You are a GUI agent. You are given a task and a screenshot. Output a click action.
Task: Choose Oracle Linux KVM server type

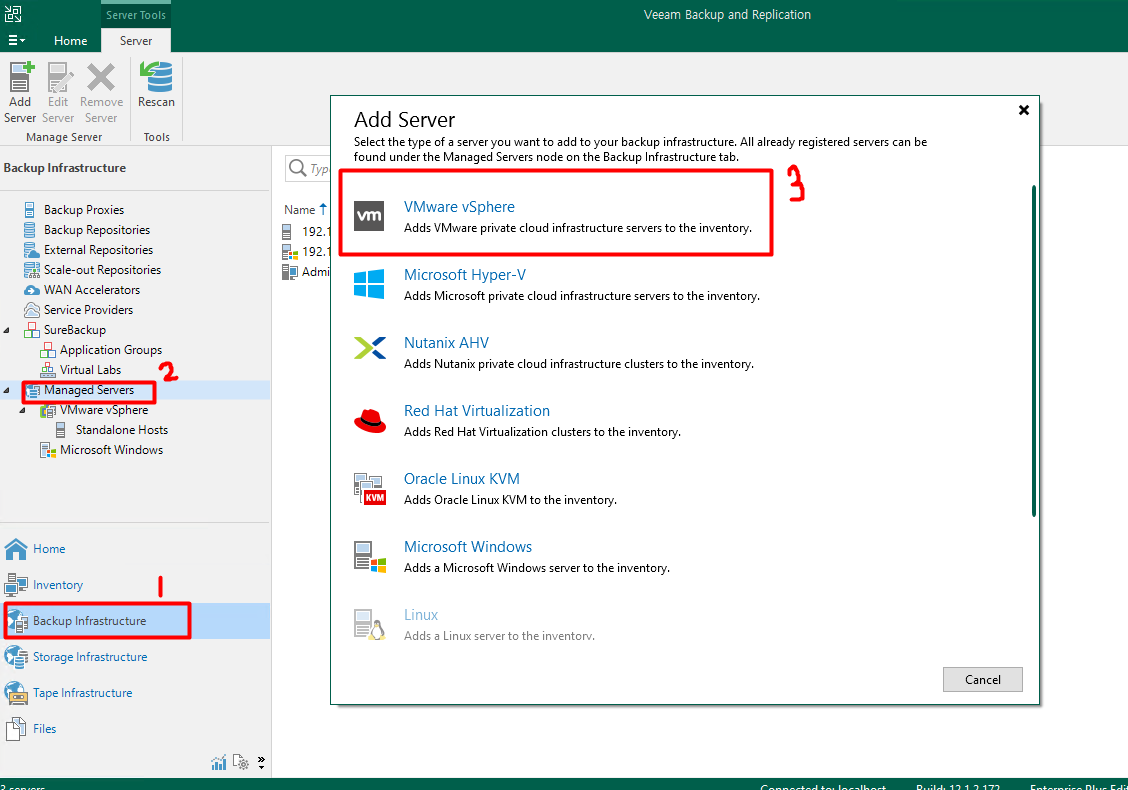point(461,479)
